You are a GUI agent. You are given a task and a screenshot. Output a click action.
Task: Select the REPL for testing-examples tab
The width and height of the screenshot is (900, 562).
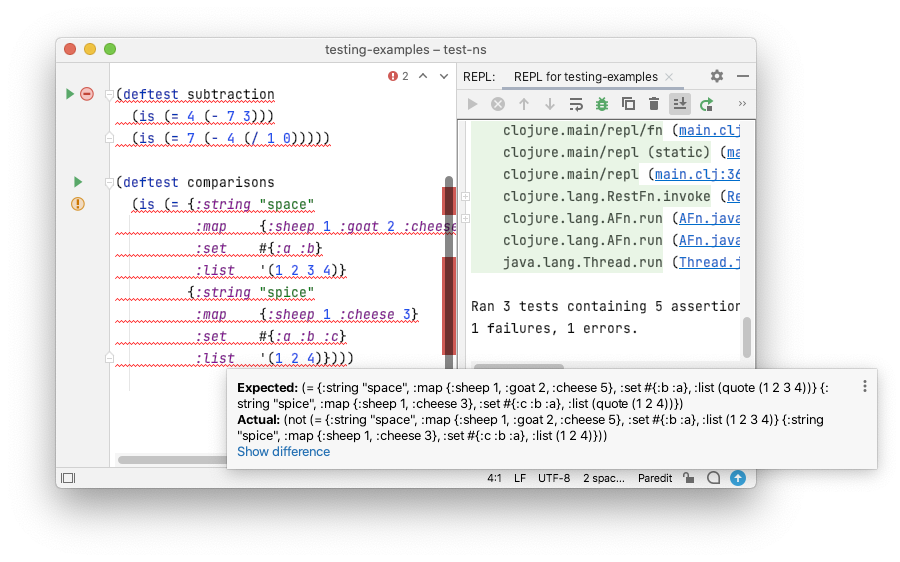[x=585, y=77]
